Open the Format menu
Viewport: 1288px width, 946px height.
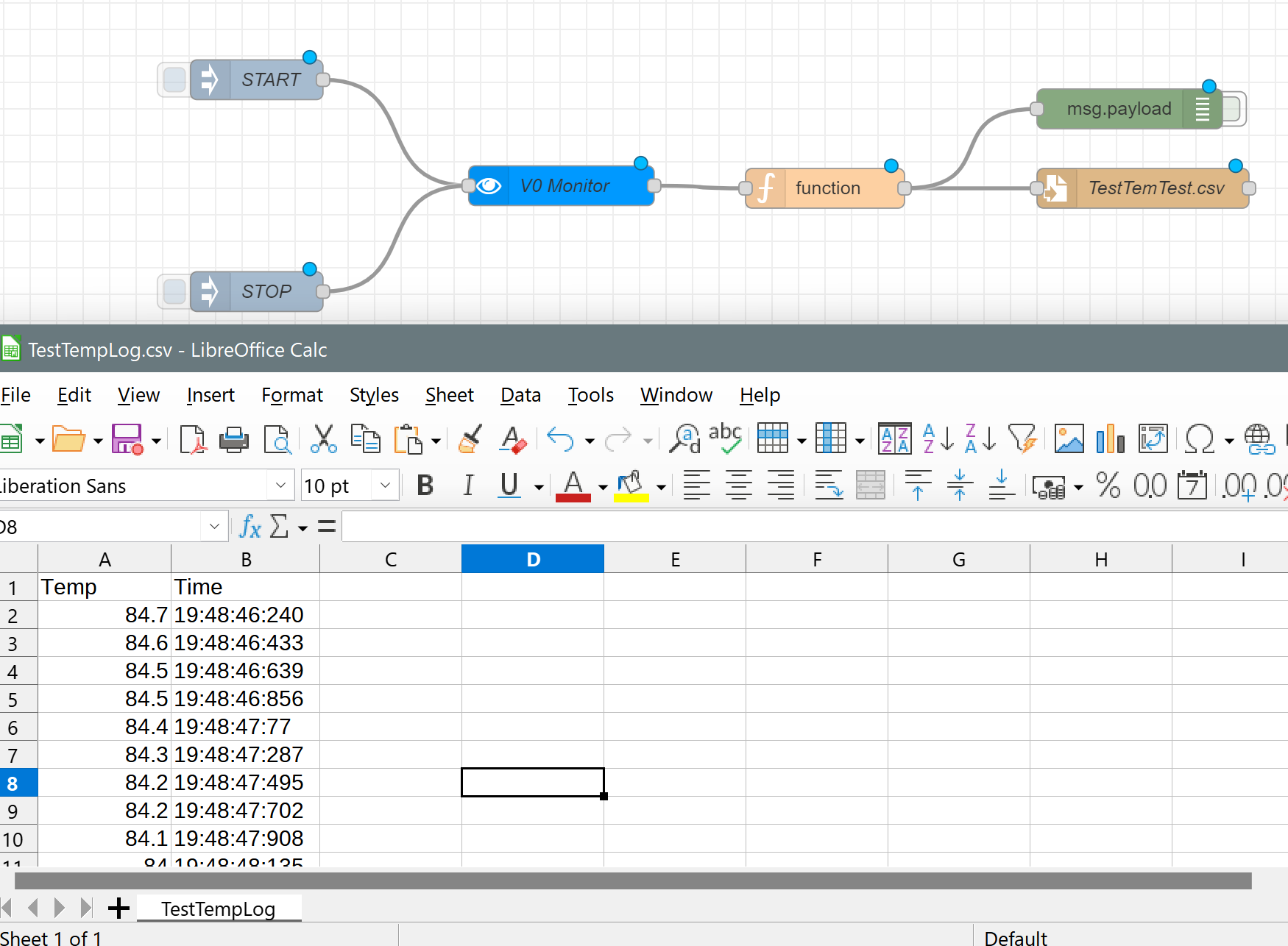pyautogui.click(x=292, y=395)
